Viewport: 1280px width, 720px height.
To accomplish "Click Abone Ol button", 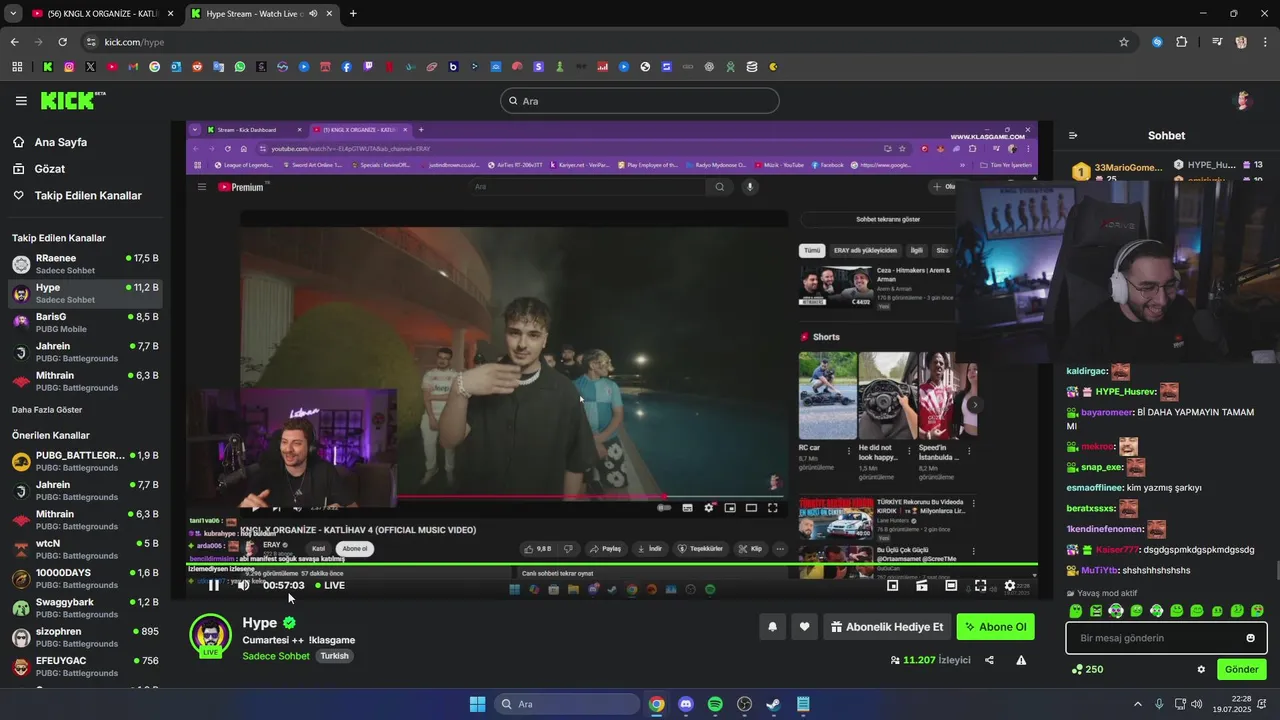I will click(x=995, y=627).
